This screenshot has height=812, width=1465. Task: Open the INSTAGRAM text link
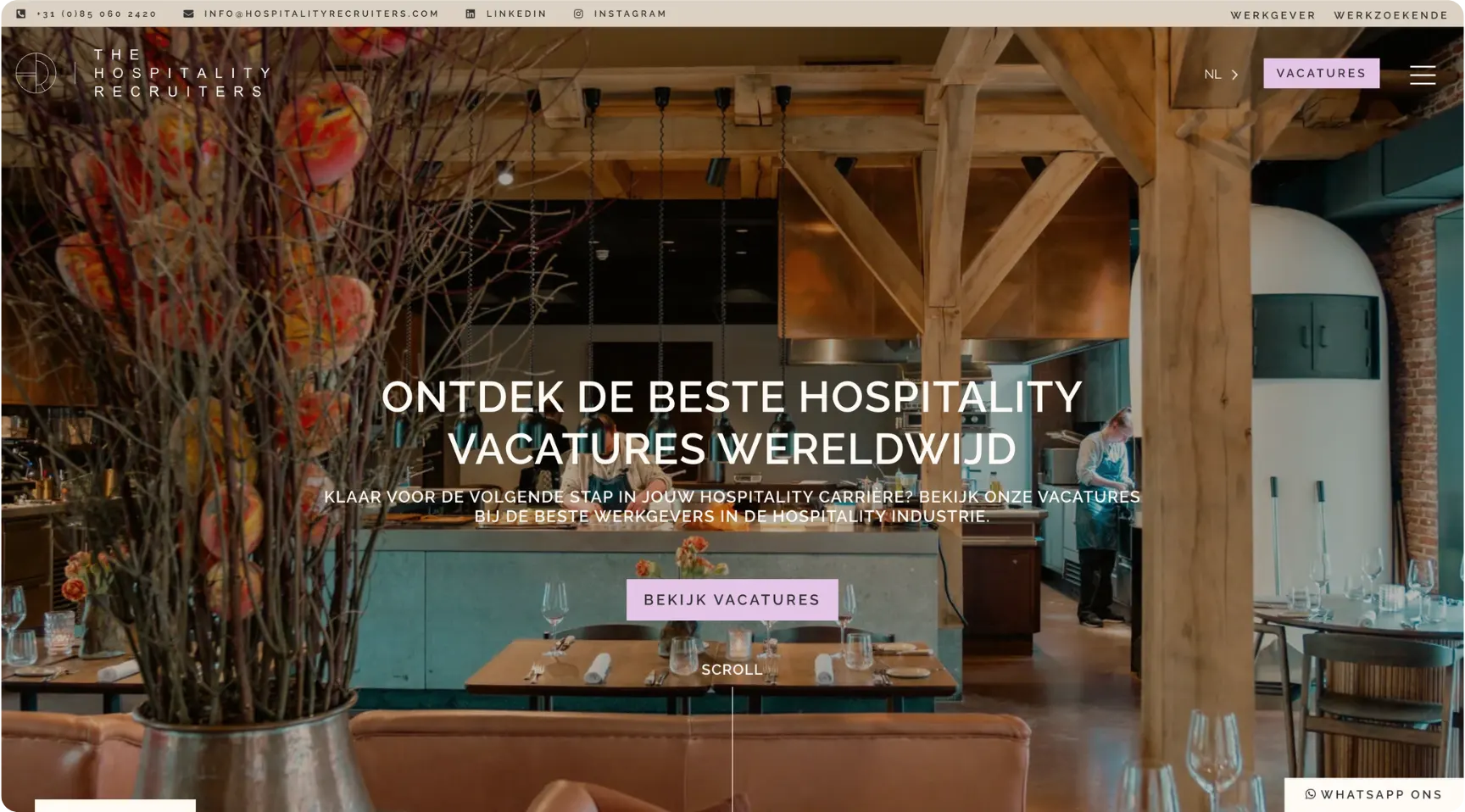coord(630,14)
